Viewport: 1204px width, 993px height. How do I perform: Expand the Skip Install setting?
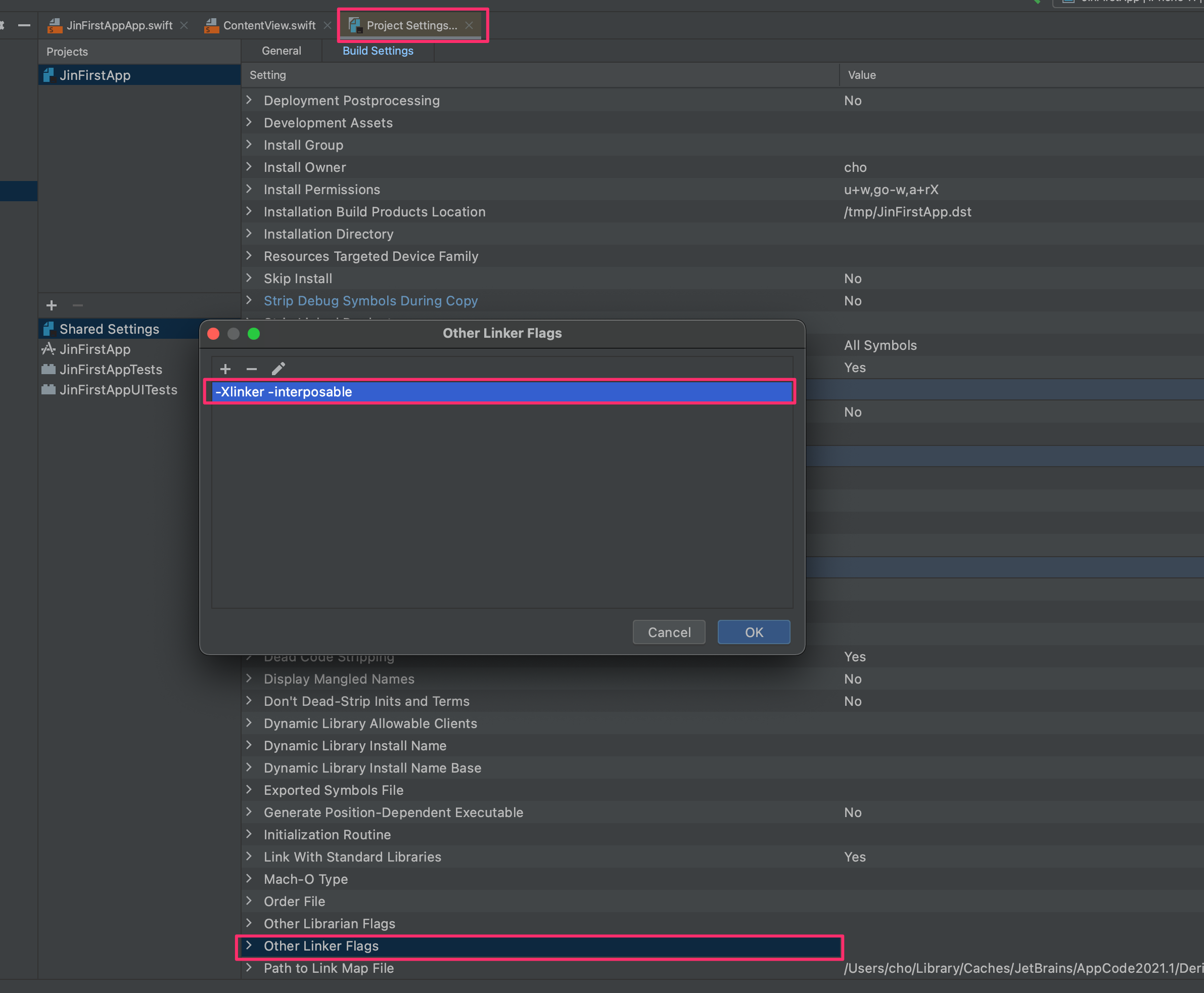click(x=249, y=278)
